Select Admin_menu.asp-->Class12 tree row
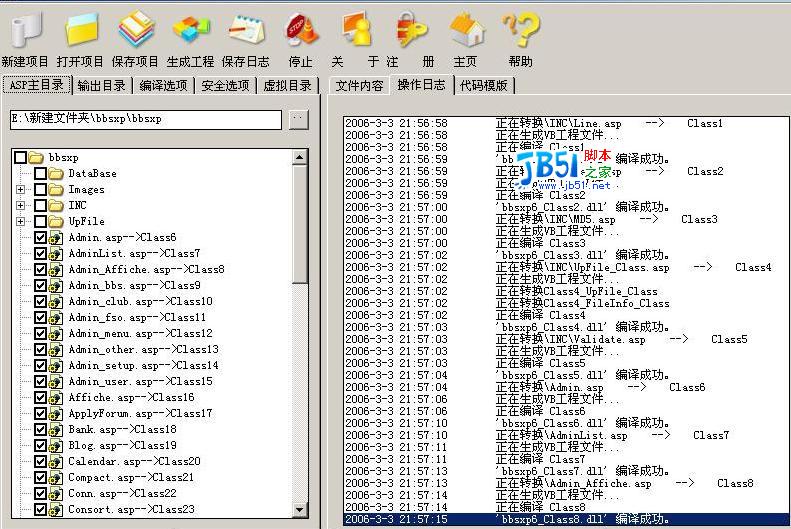Screen dimensions: 791x529 point(140,333)
